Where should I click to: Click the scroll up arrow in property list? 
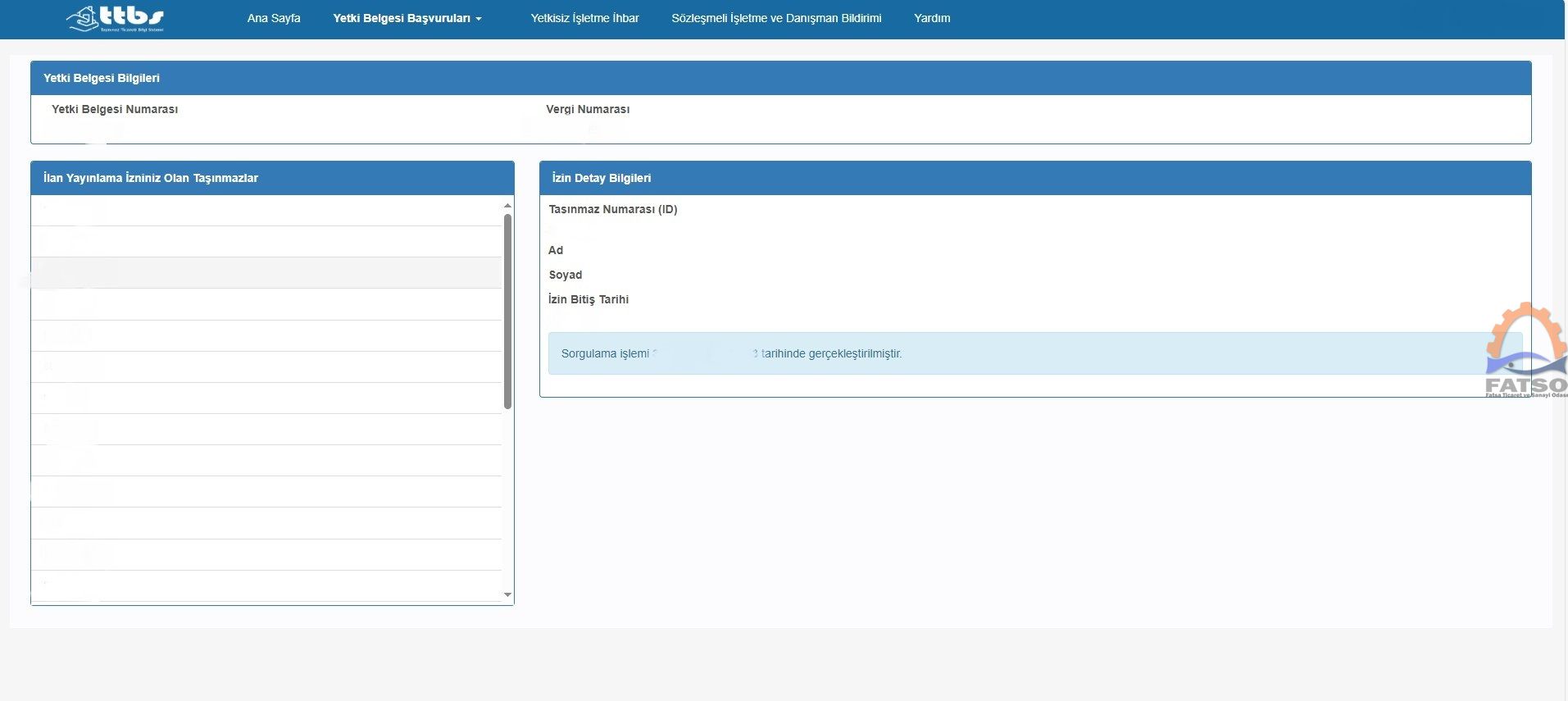507,205
